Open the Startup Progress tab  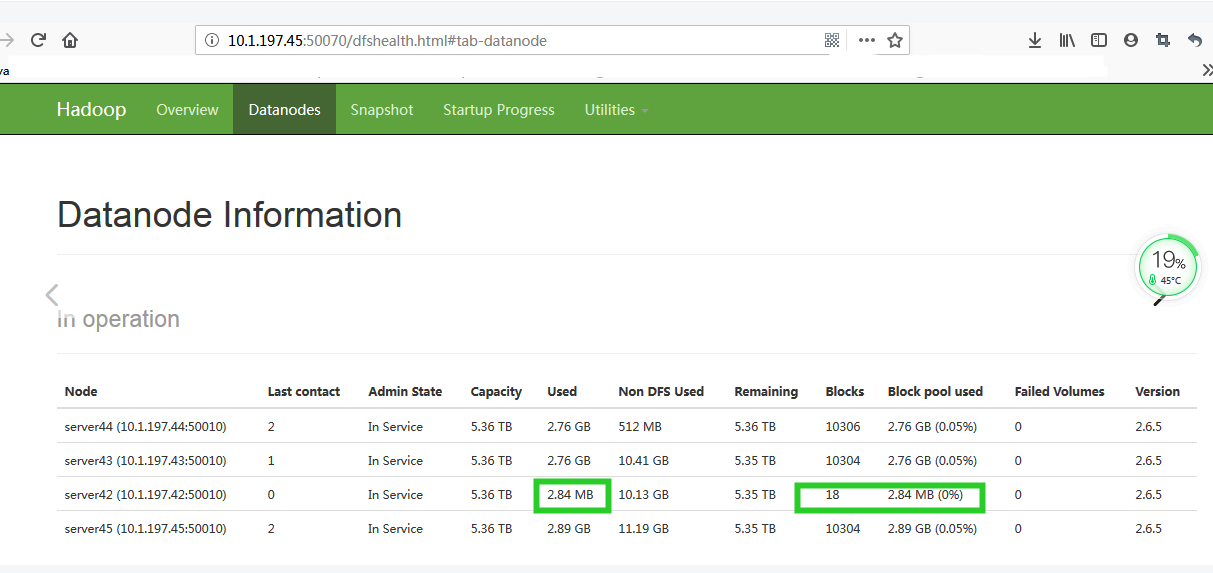pos(498,109)
